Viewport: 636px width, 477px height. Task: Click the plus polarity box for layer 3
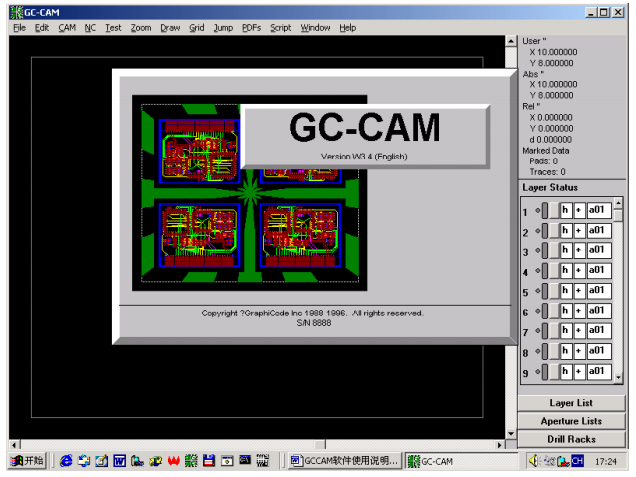(579, 250)
